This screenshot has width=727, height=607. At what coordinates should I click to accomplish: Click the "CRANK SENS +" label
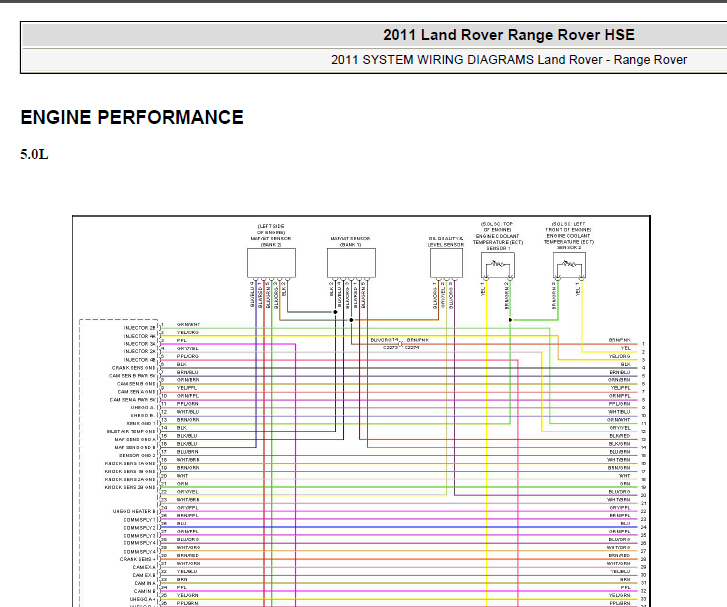click(x=138, y=559)
